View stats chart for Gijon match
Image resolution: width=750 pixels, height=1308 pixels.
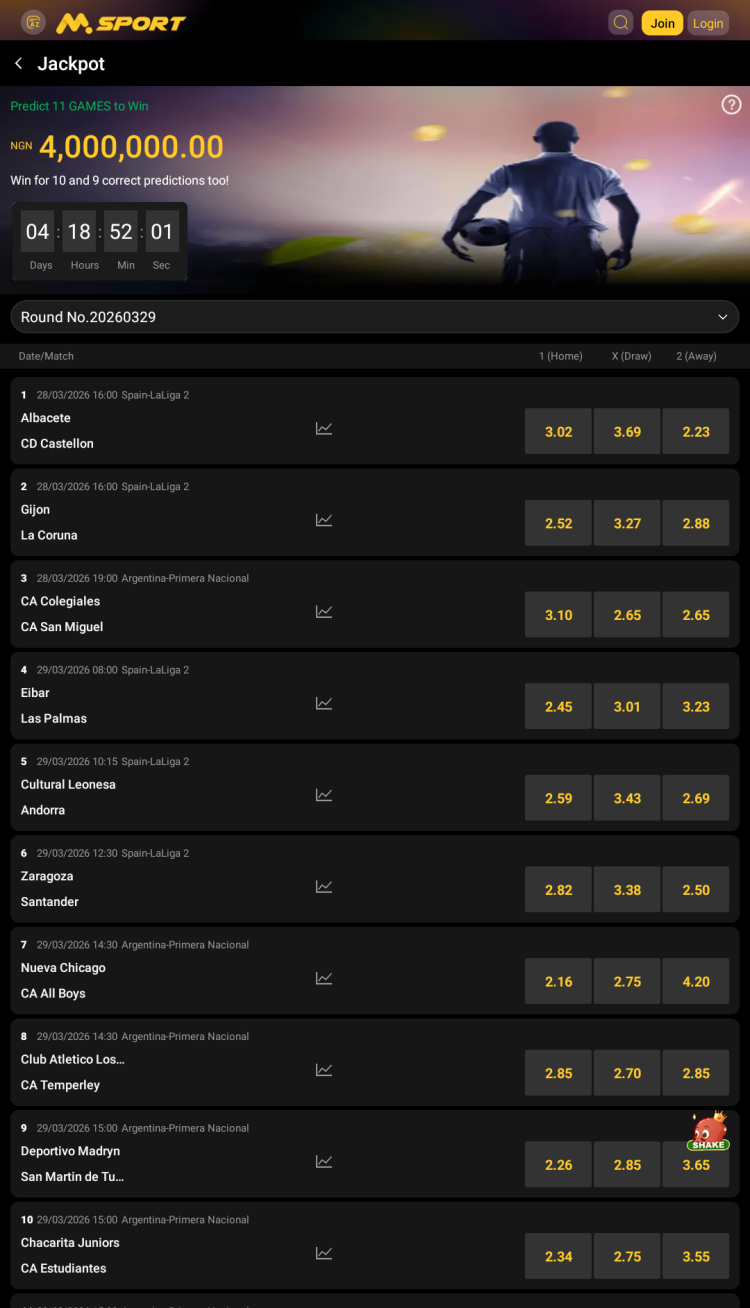point(324,520)
